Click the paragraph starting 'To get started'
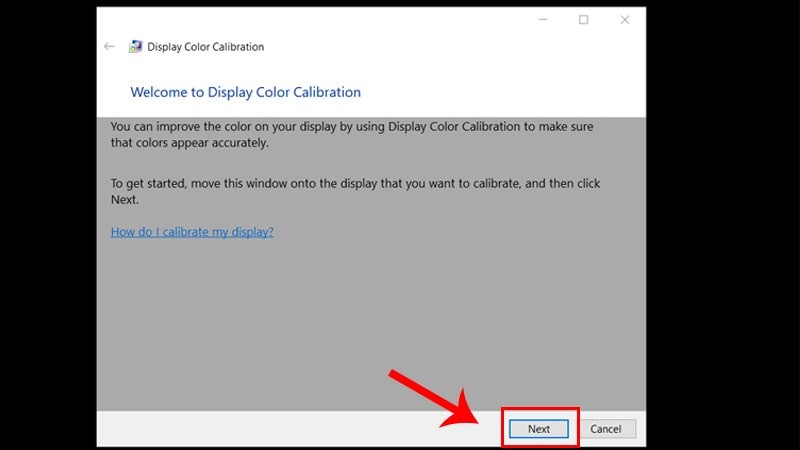Screen dimensions: 800x450 [356, 191]
